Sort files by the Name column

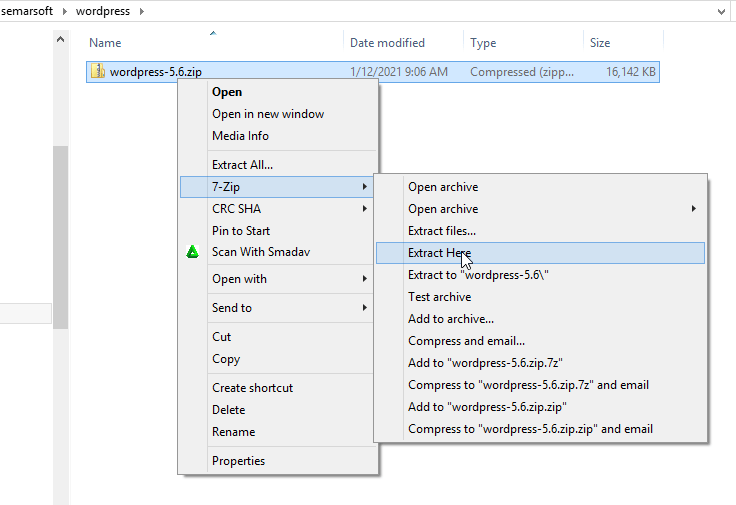click(x=215, y=43)
